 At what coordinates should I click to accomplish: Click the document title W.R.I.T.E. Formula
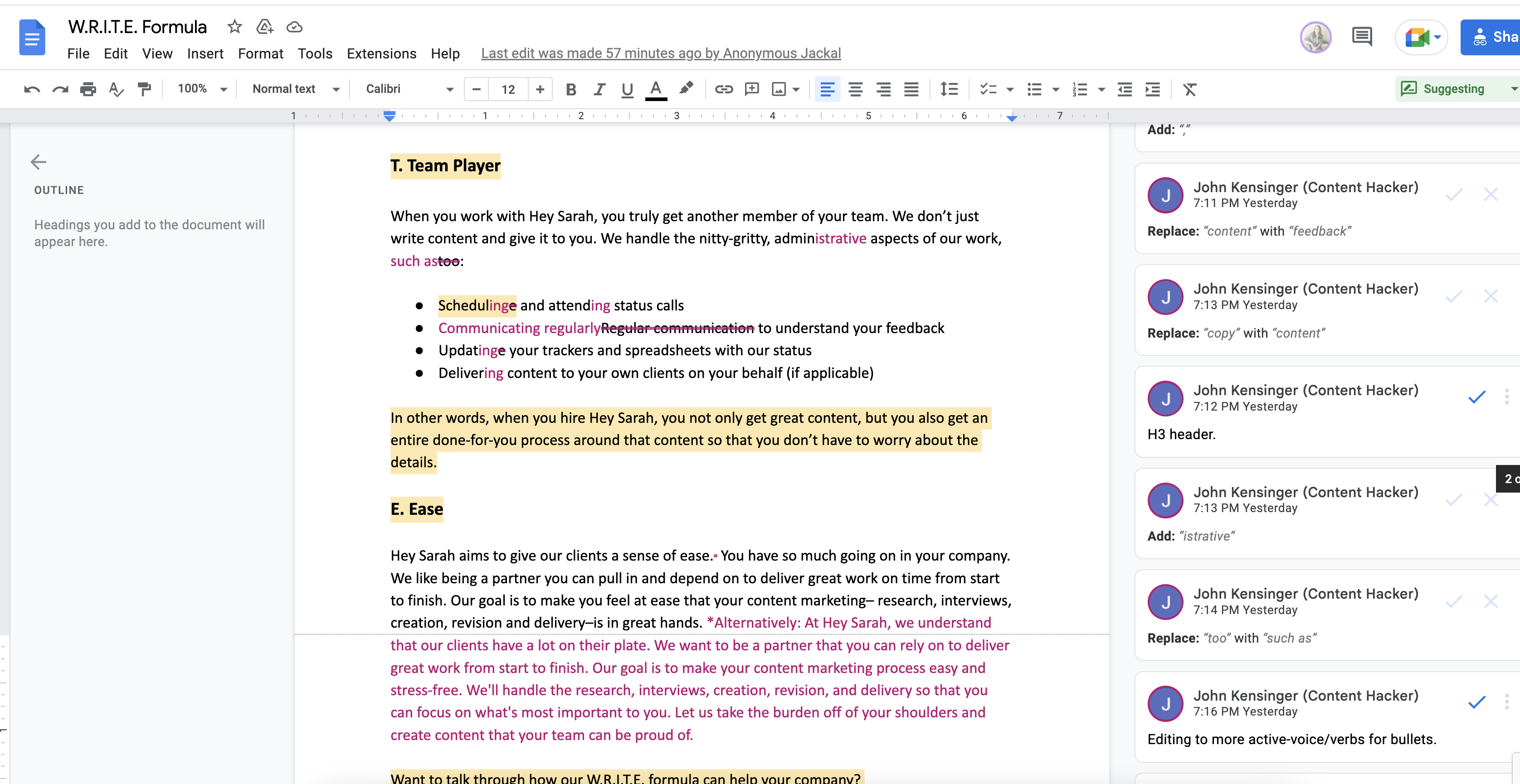pyautogui.click(x=137, y=27)
